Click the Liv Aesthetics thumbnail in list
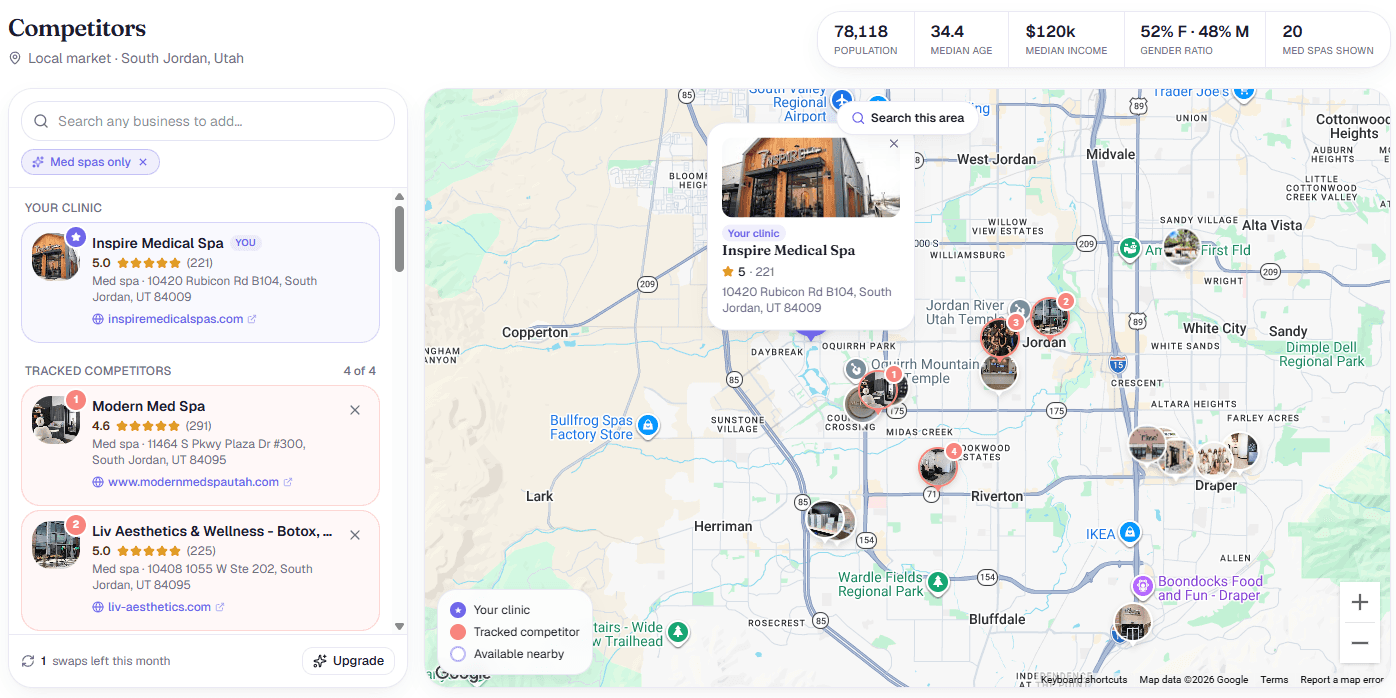1396x698 pixels. [55, 545]
